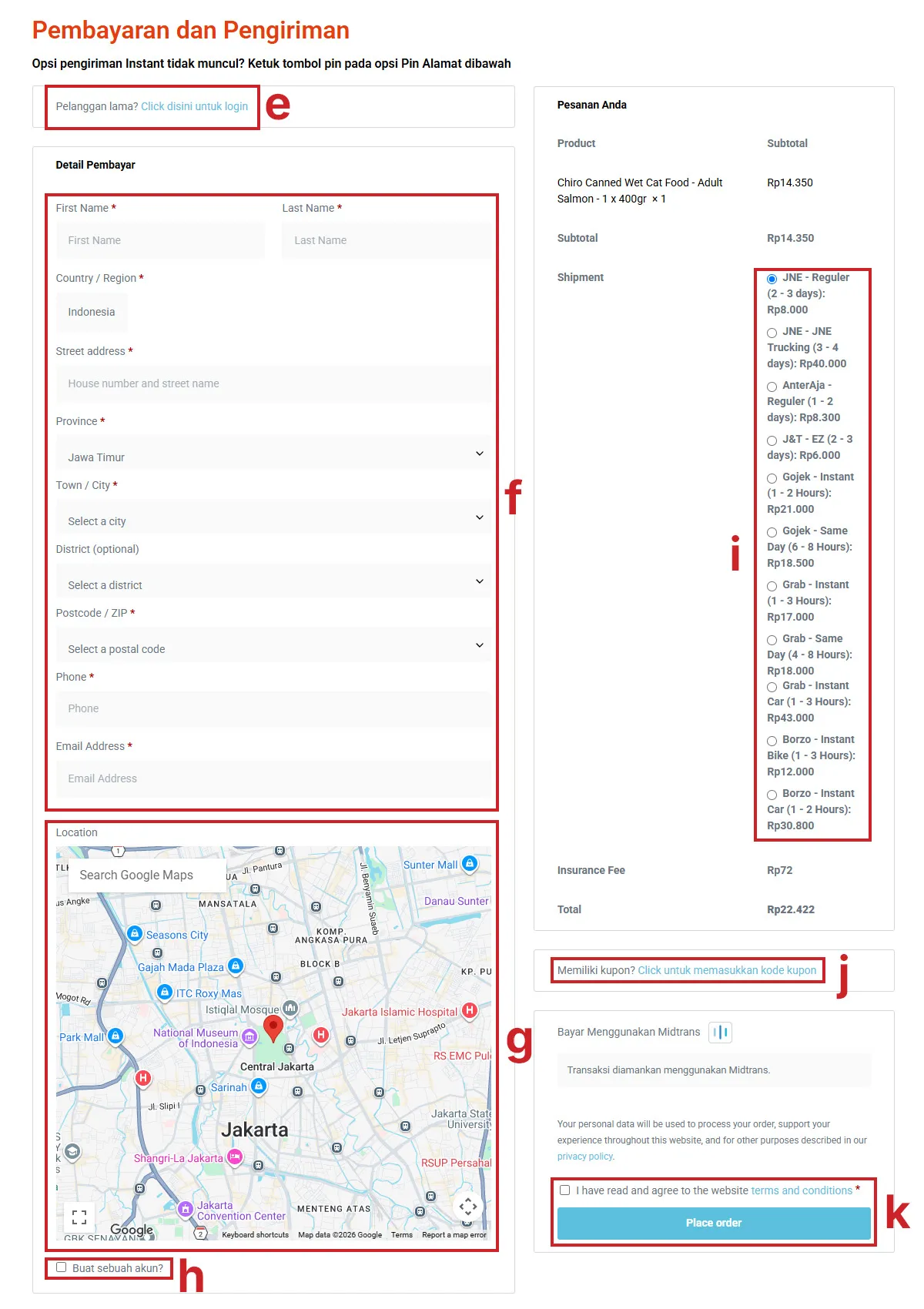Click National Museum of Indonesia marker icon
The height and width of the screenshot is (1309, 924).
249,1037
